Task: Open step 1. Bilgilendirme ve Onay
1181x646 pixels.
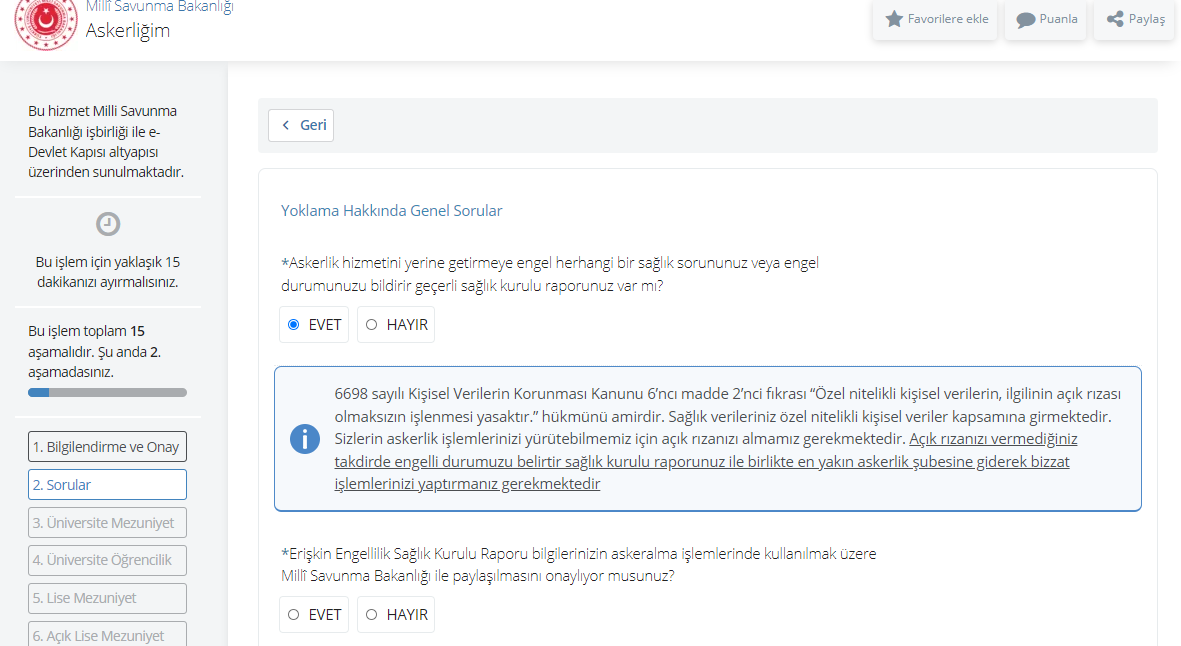Action: [x=107, y=447]
